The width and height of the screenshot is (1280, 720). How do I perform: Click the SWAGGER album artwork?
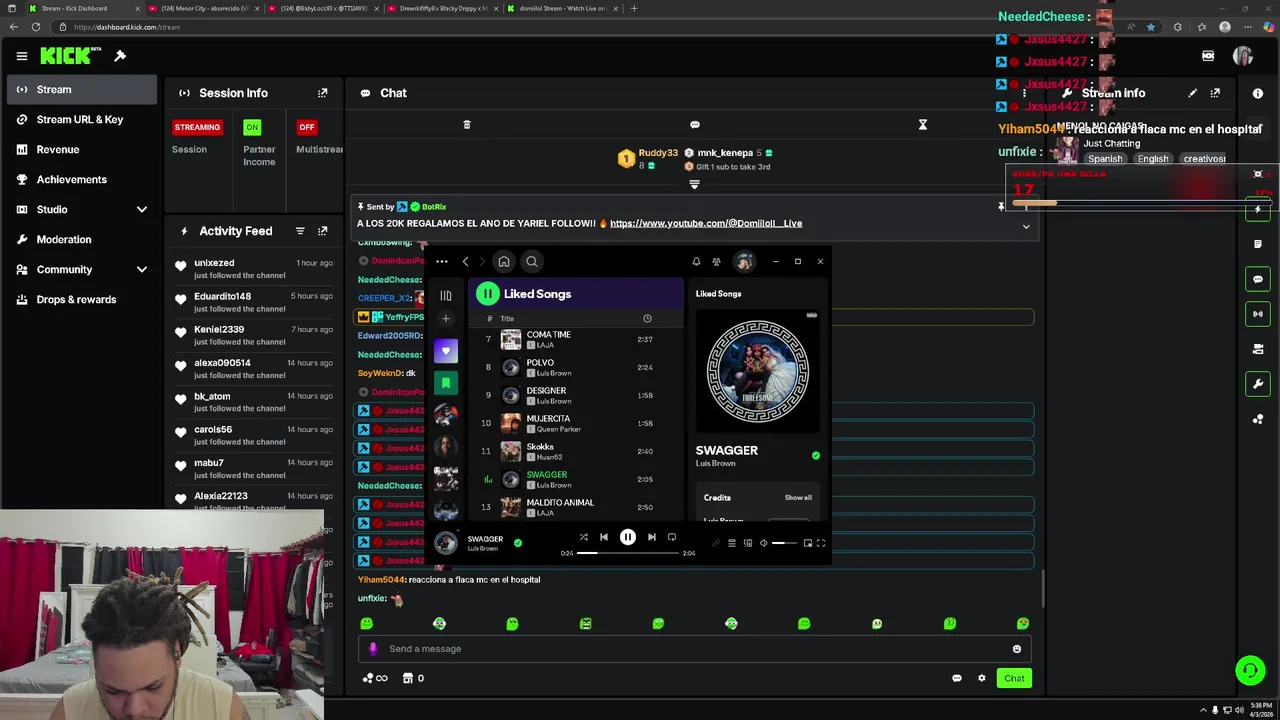(x=758, y=371)
